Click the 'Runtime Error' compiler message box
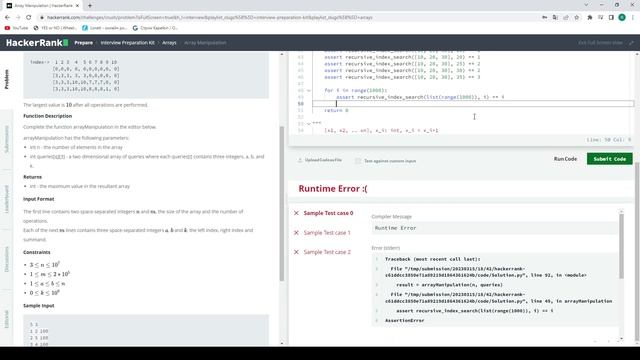The height and width of the screenshot is (360, 640). point(494,228)
